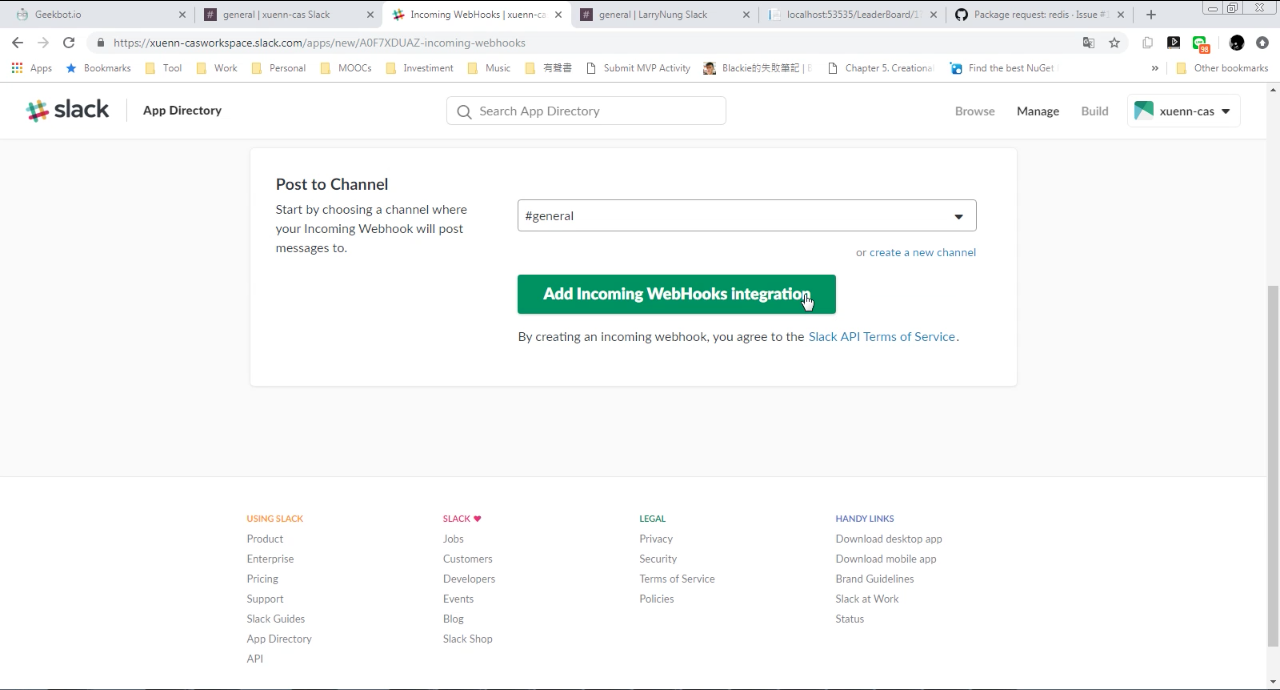Bookmark this page with the star icon

point(1114,43)
